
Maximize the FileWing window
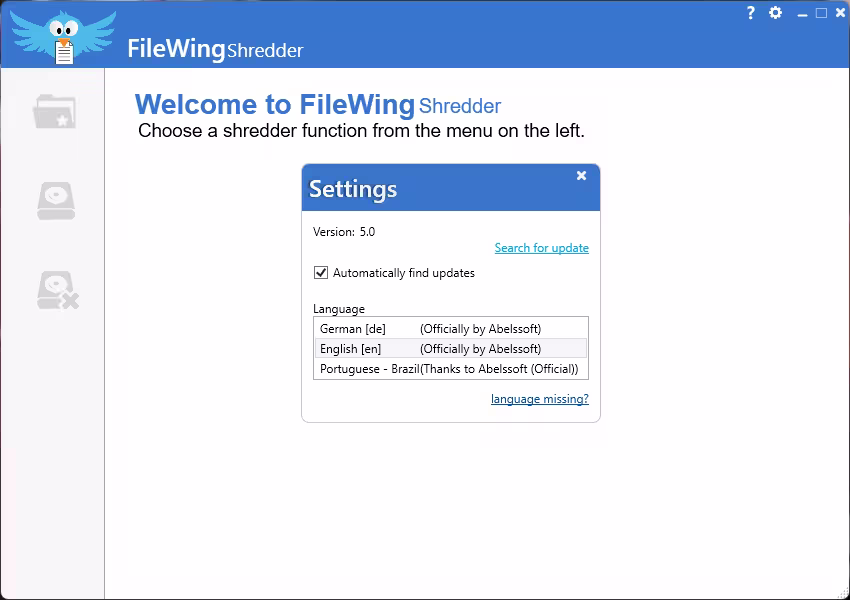pyautogui.click(x=821, y=13)
